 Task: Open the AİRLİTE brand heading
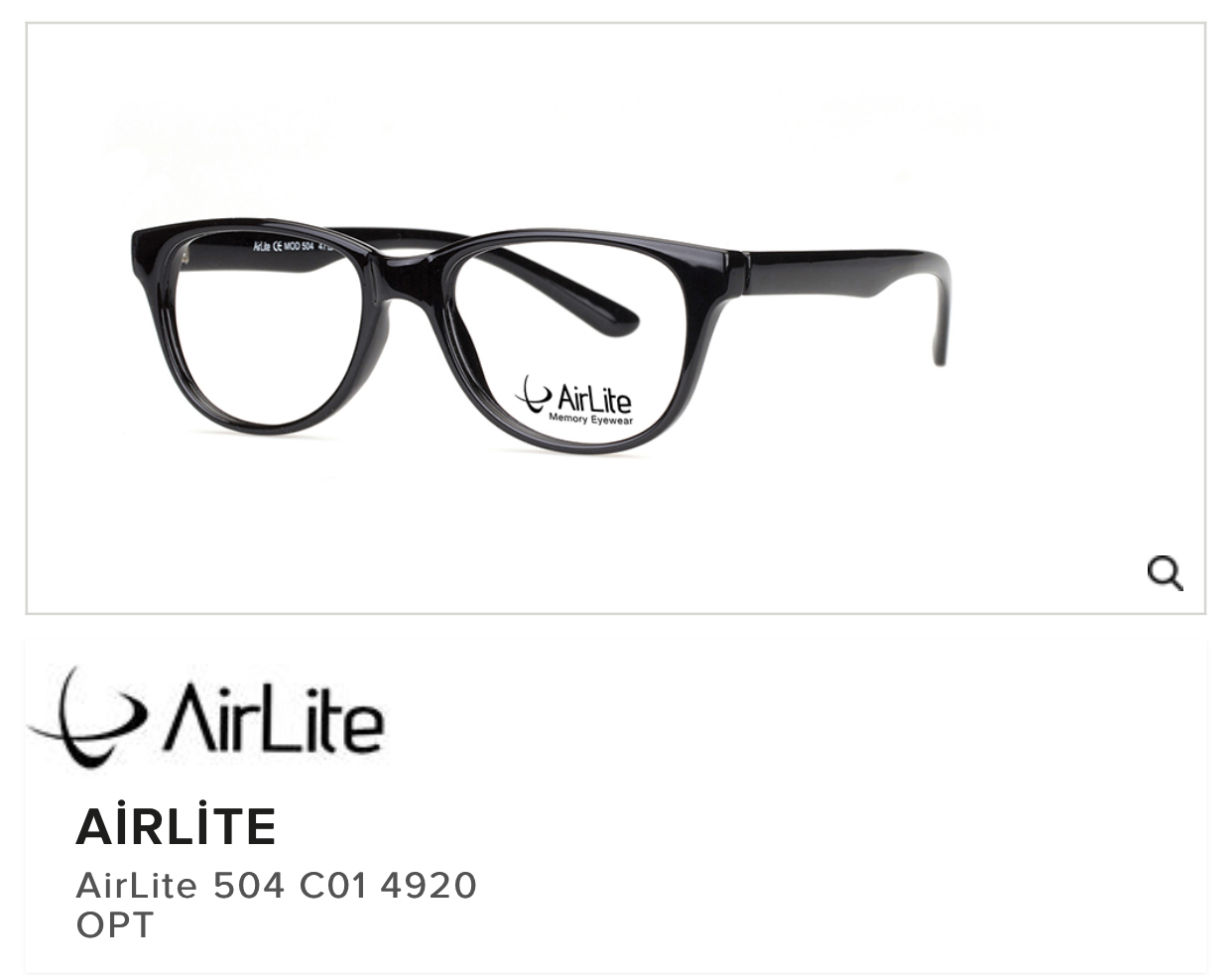tap(176, 826)
